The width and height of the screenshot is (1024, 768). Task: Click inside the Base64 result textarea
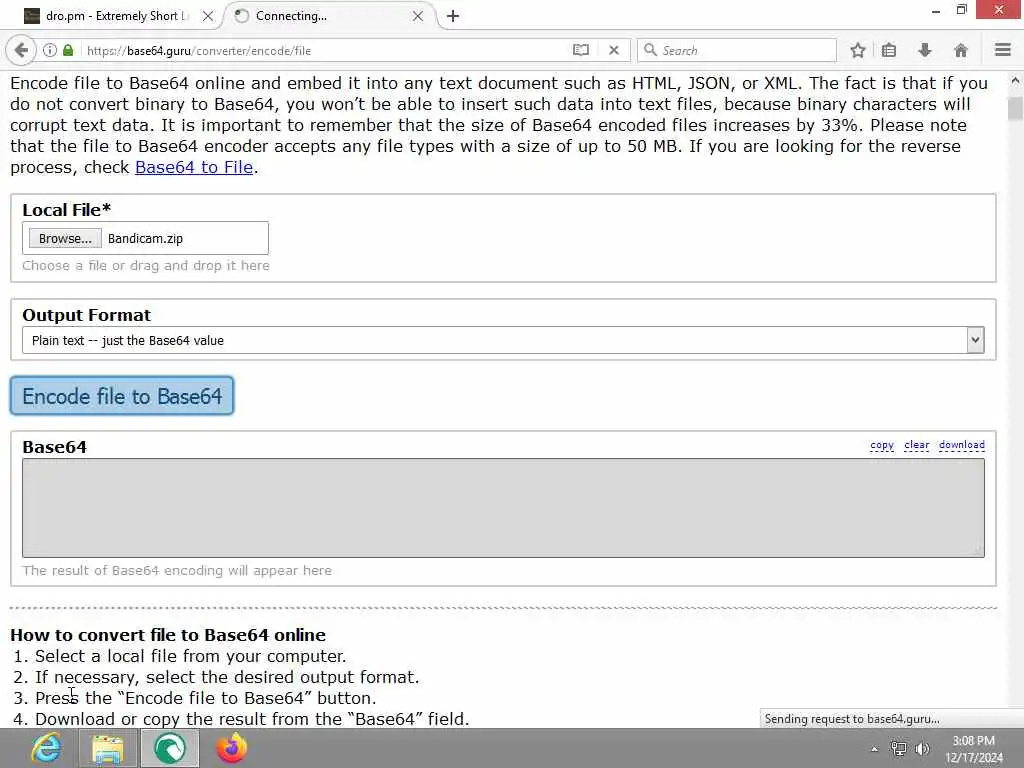click(x=503, y=507)
